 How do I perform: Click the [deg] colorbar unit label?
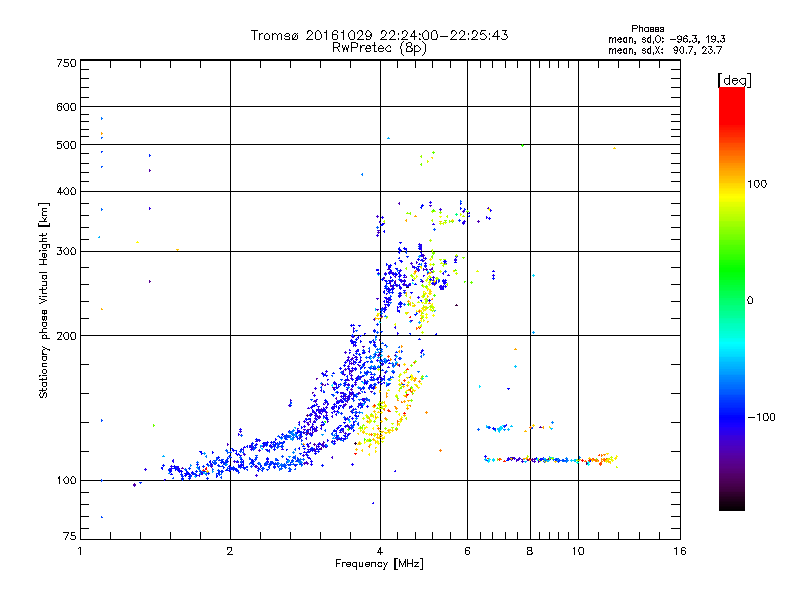coord(734,80)
